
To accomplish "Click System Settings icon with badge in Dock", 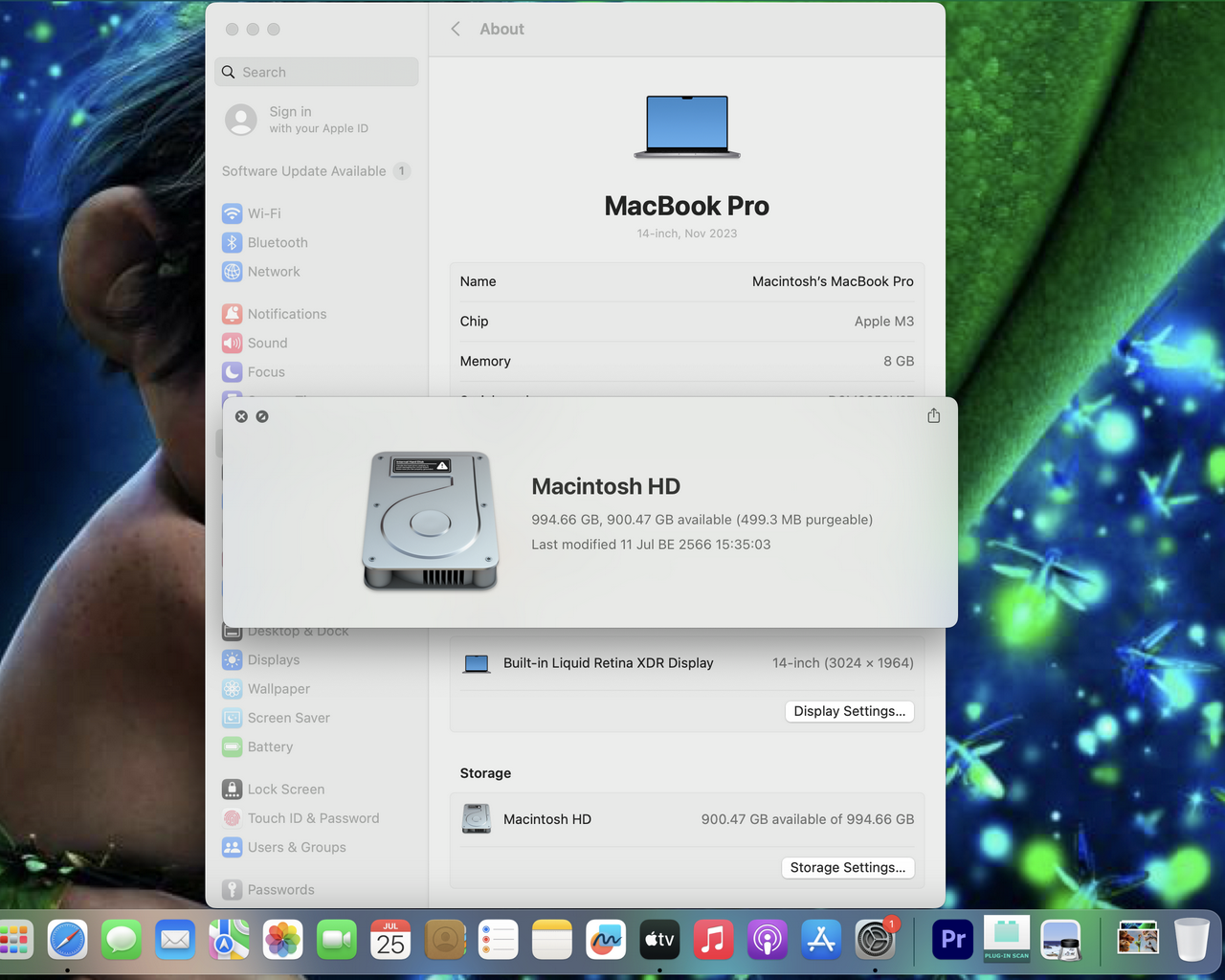I will point(875,940).
